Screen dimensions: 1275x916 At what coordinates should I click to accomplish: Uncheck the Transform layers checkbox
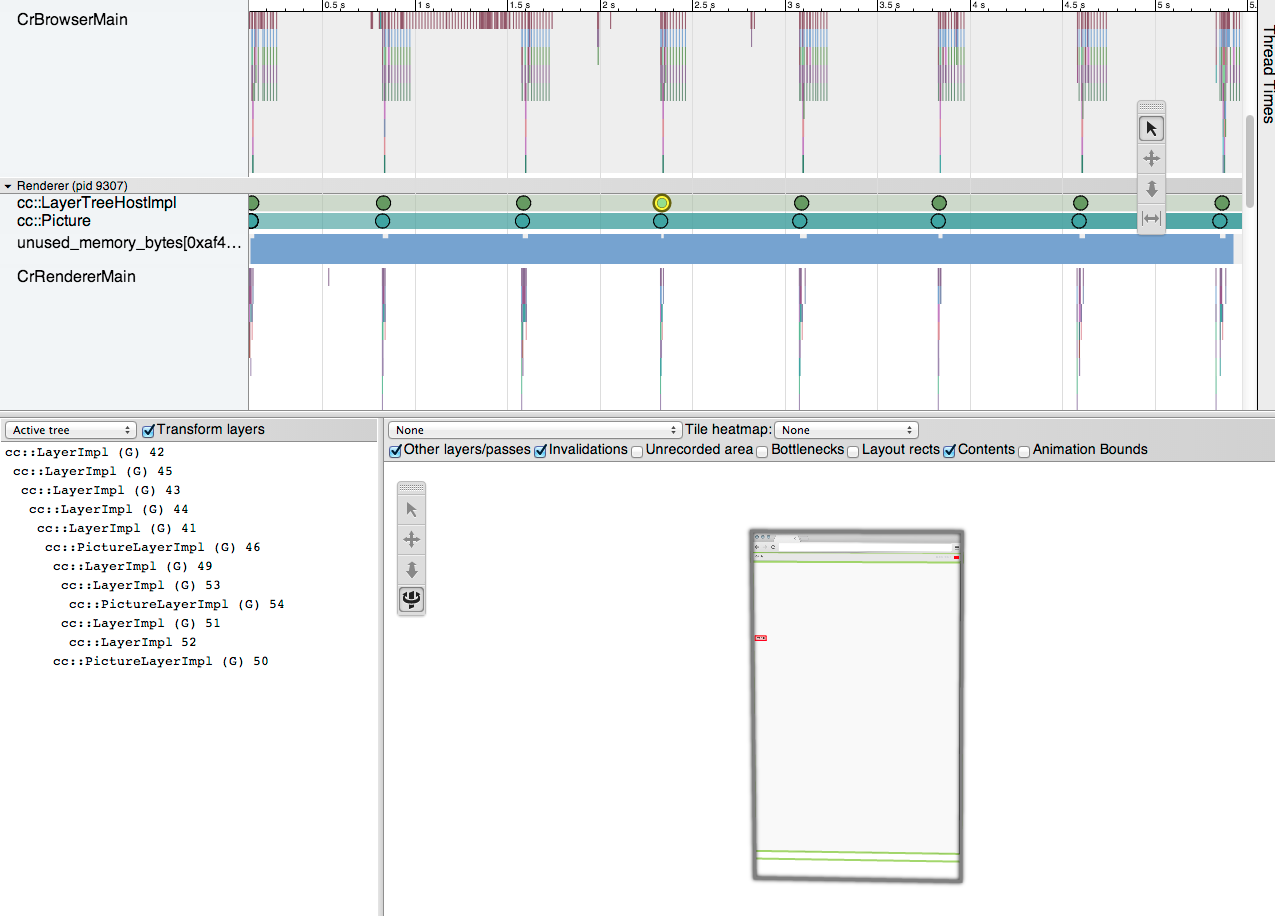149,430
